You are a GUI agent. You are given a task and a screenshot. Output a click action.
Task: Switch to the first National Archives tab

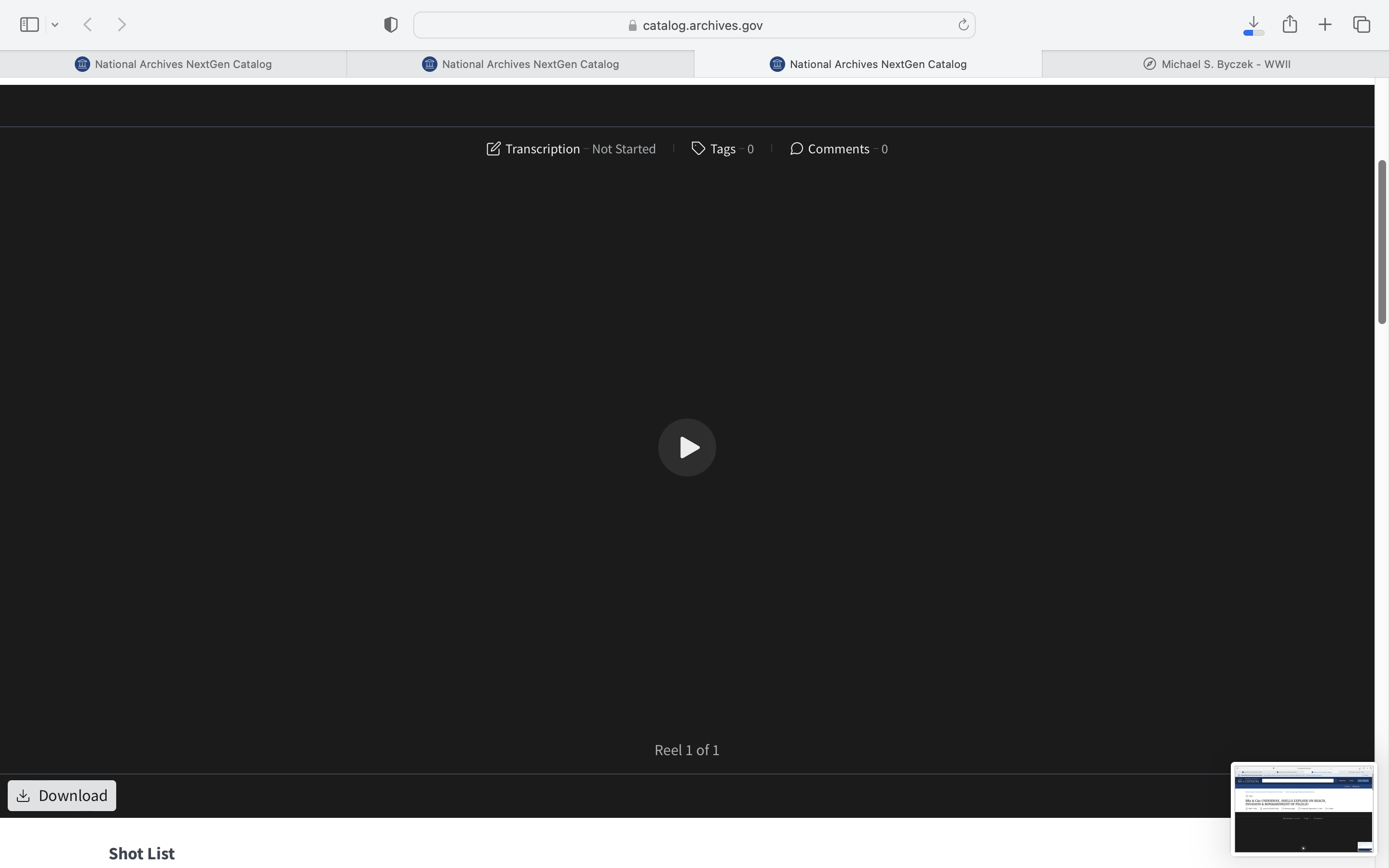click(x=173, y=64)
